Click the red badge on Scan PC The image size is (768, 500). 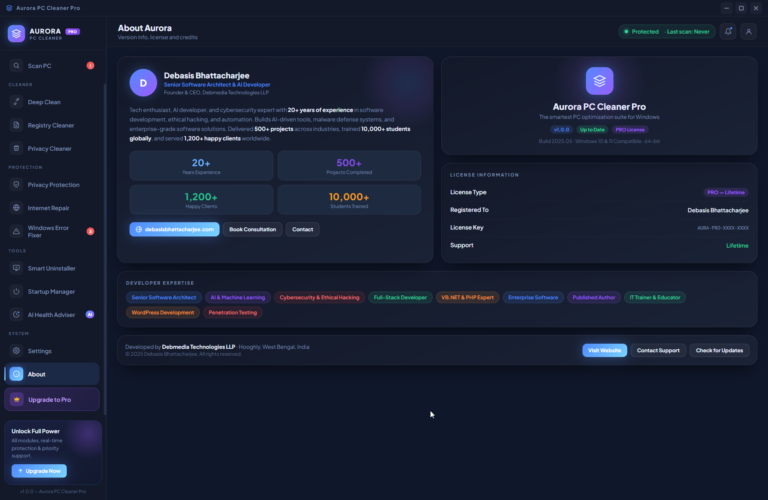pyautogui.click(x=90, y=66)
